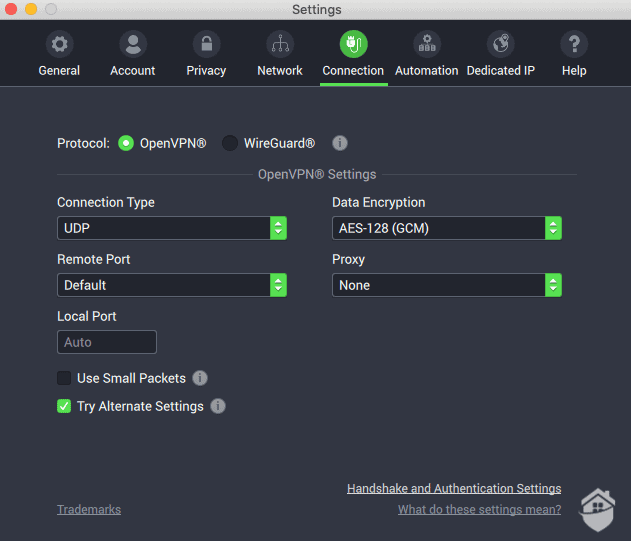Open the Account person icon
This screenshot has height=541, width=631.
(x=133, y=44)
